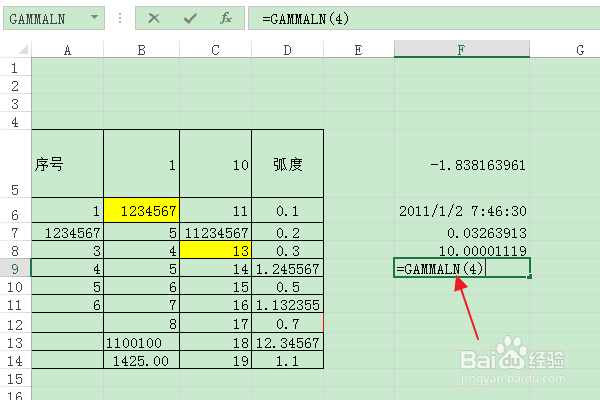Select row 3 header
600x400 pixels.
pyautogui.click(x=15, y=103)
